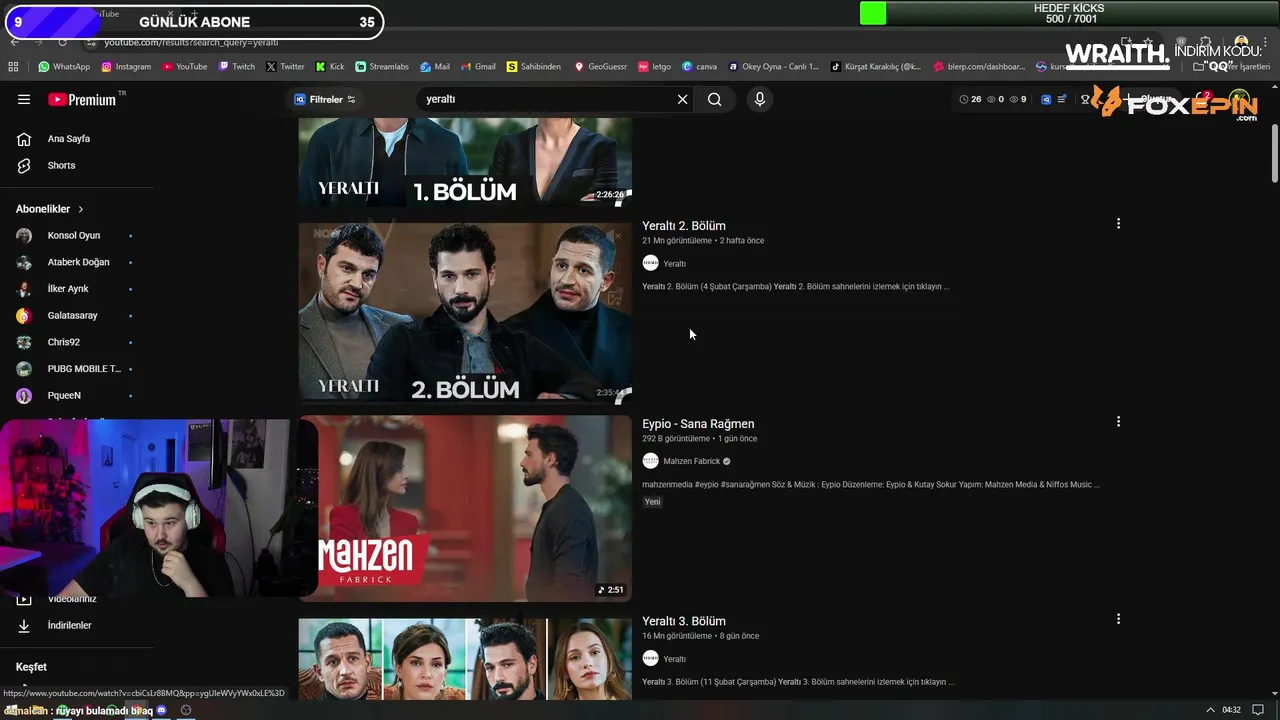The image size is (1280, 720).
Task: Open more options for Yeraltı 2. Bölüm
Action: tap(1118, 224)
